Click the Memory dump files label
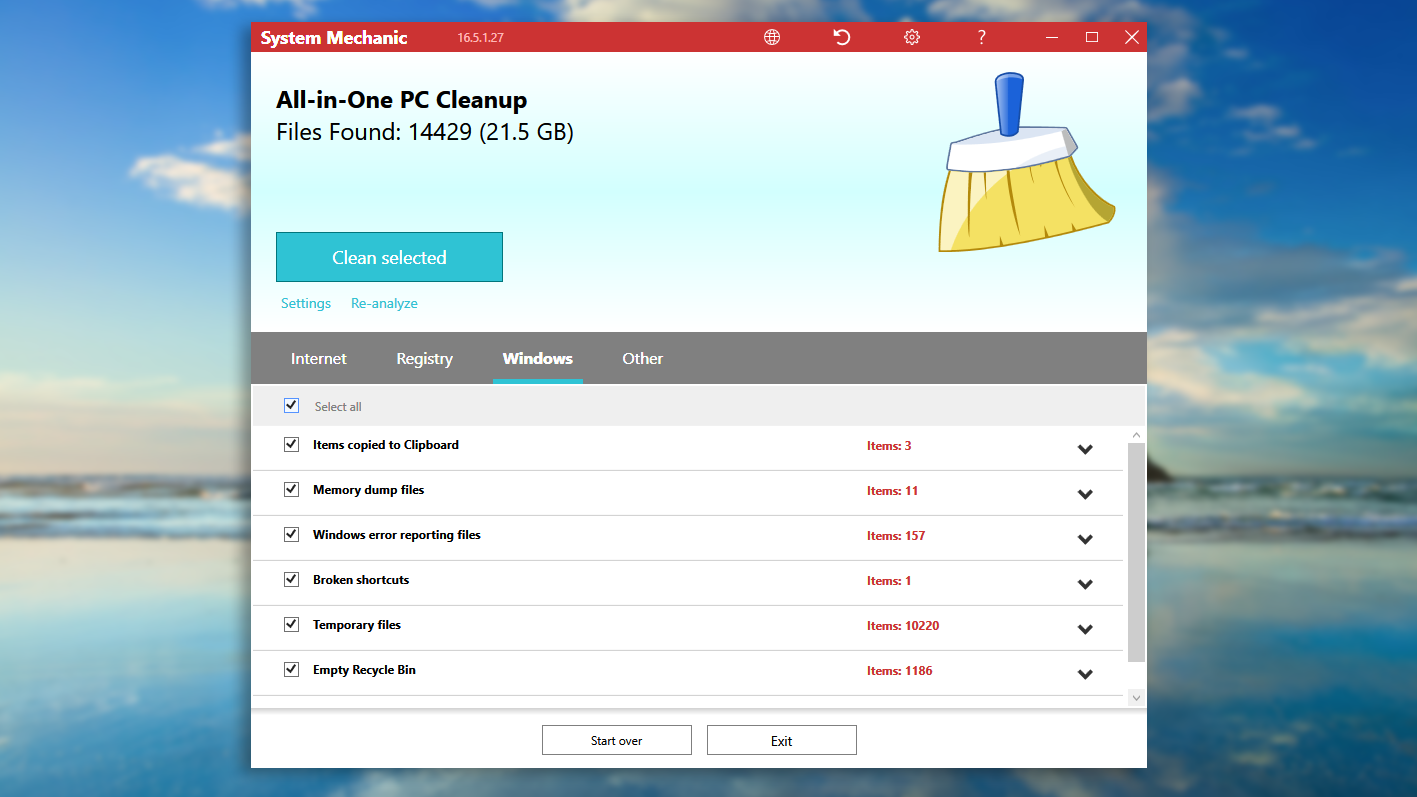Screen dimensions: 1417x797 369,490
